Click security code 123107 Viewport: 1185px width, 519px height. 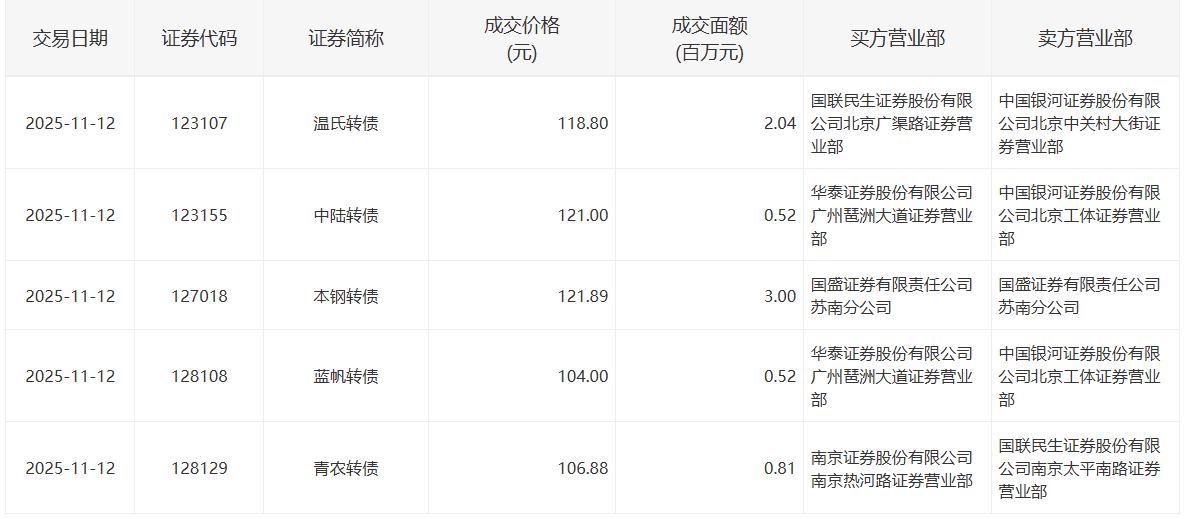click(199, 124)
